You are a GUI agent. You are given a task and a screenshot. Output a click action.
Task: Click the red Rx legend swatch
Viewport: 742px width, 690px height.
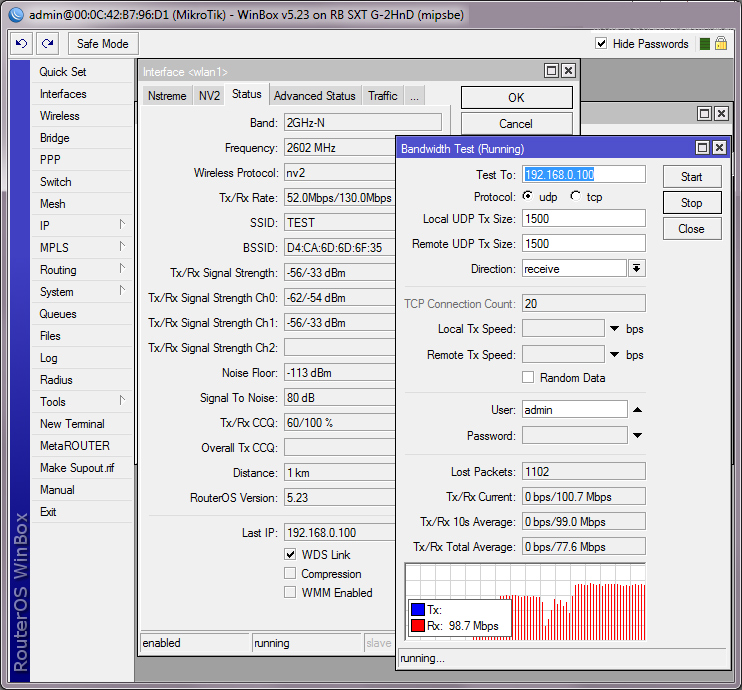pos(418,626)
